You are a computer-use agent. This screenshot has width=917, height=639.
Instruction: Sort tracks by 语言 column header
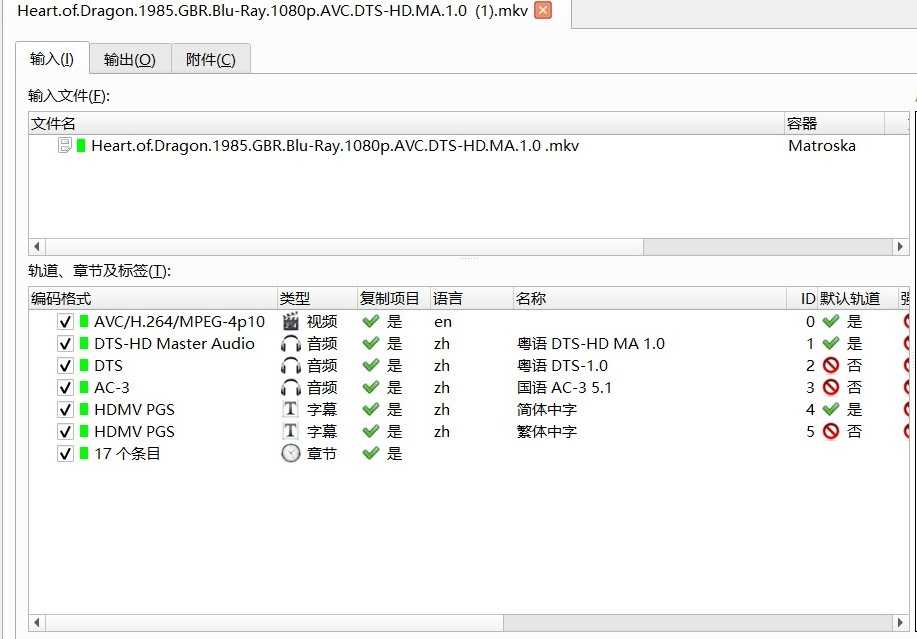click(472, 299)
